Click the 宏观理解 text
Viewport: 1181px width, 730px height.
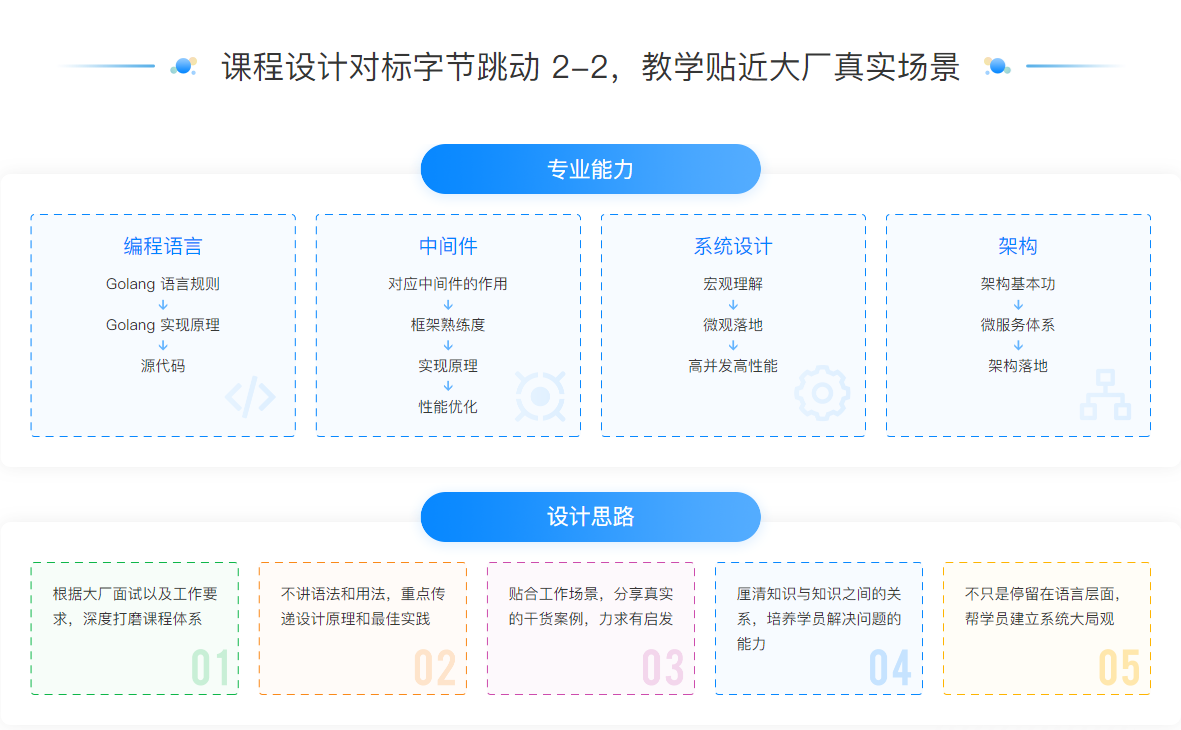pyautogui.click(x=733, y=284)
